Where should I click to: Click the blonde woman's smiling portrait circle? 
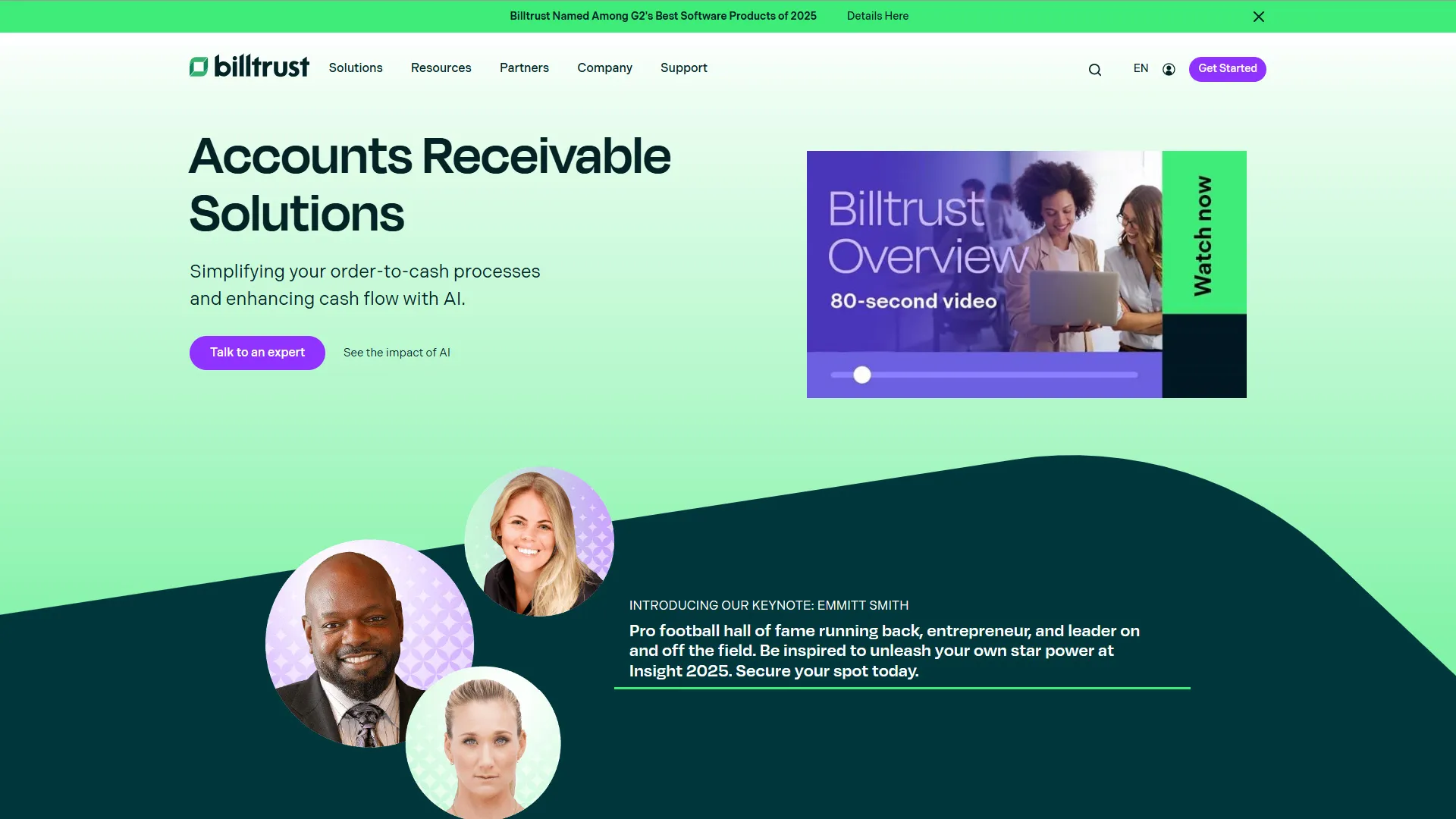point(539,541)
